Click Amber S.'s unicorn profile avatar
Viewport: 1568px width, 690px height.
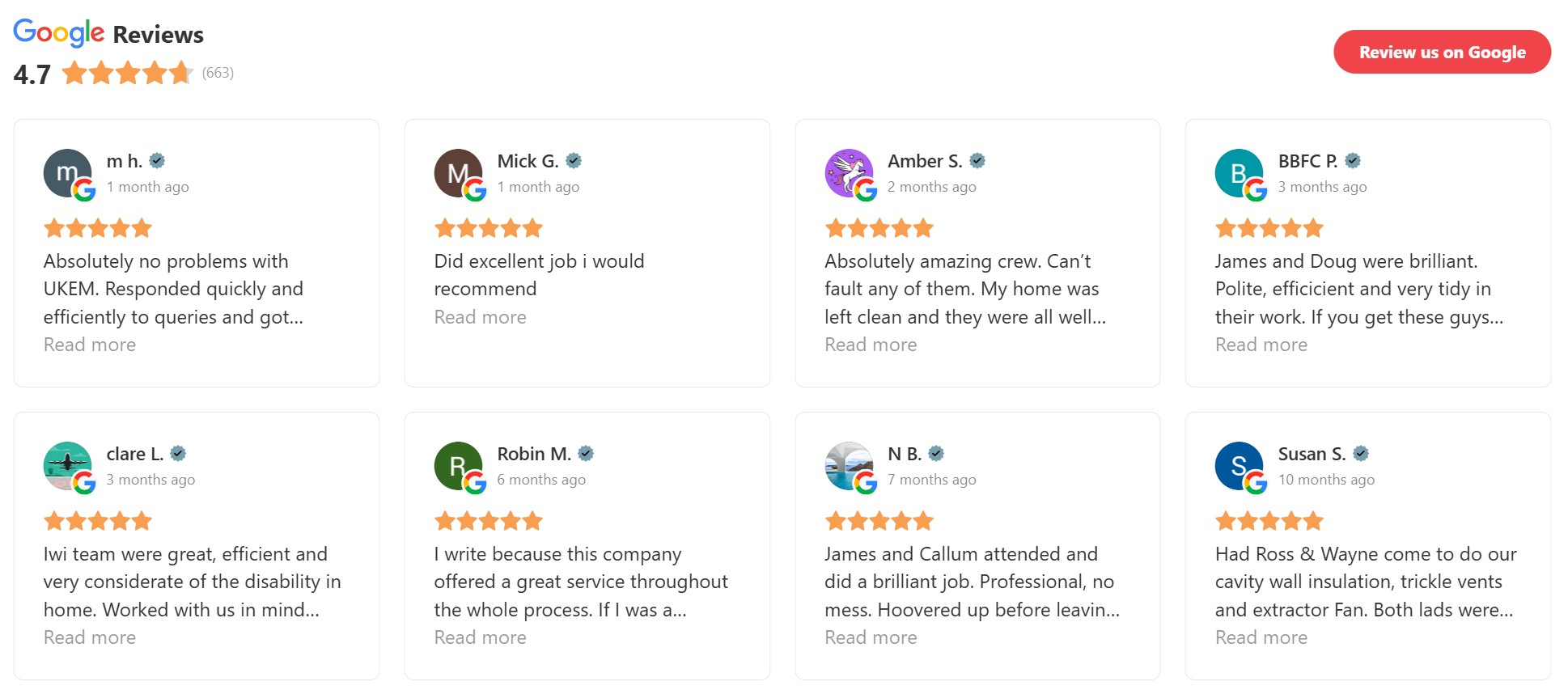848,172
